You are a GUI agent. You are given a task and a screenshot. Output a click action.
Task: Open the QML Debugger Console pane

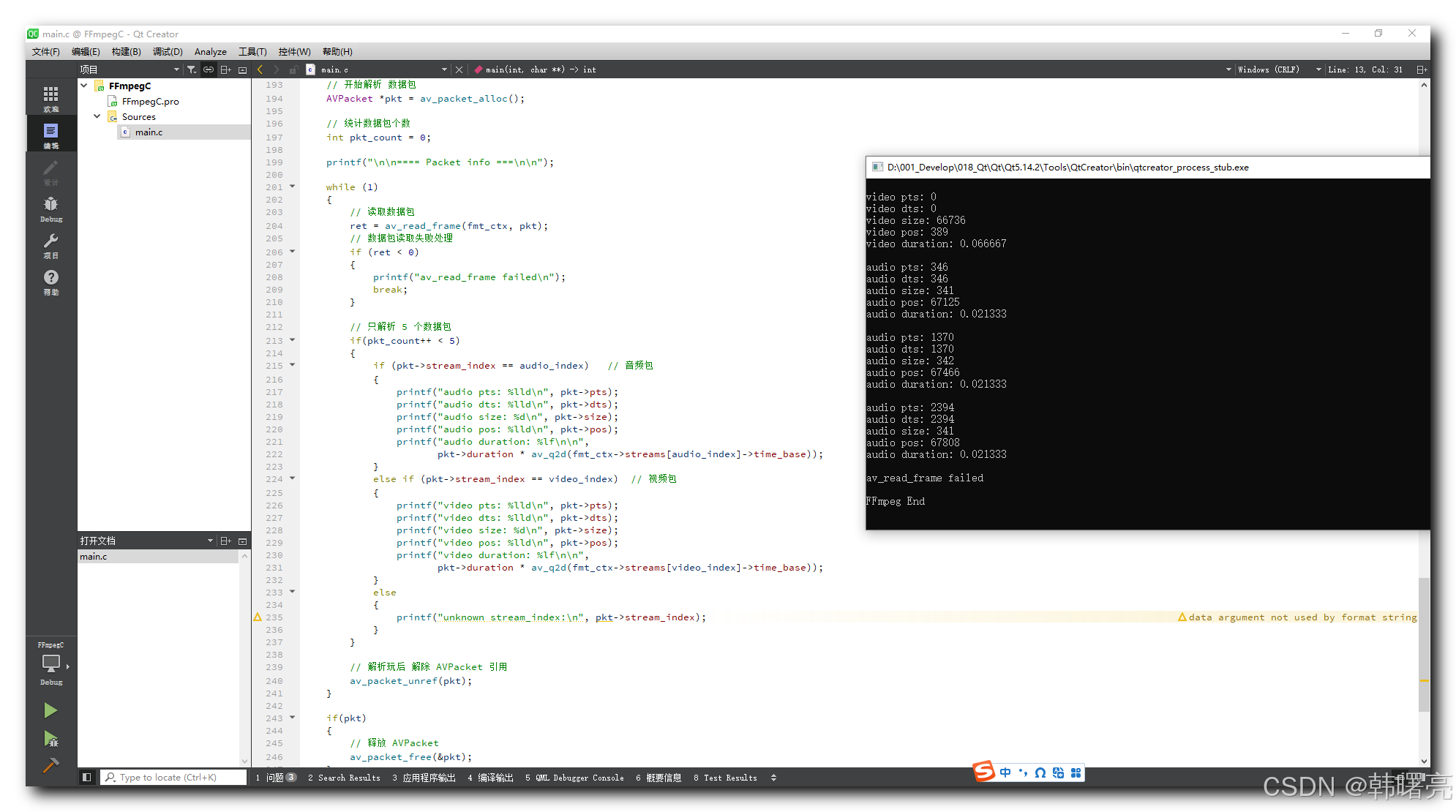point(574,778)
